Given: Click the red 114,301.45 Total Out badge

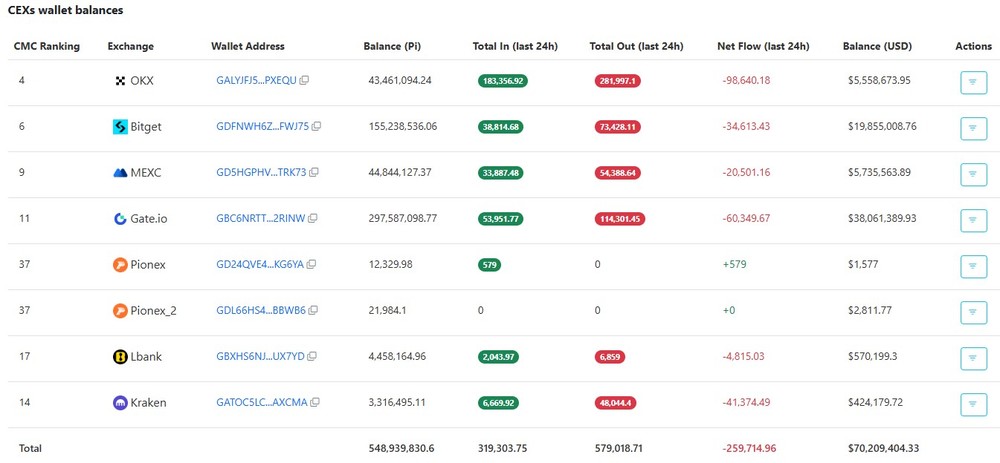Looking at the screenshot, I should 619,219.
